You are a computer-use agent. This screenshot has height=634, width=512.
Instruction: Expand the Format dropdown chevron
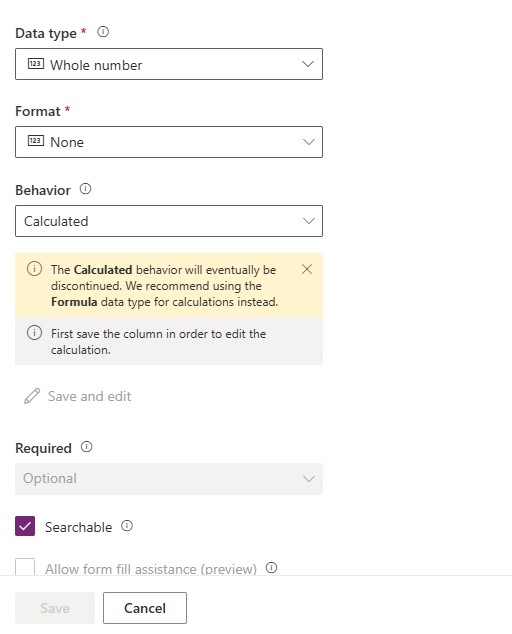click(309, 142)
